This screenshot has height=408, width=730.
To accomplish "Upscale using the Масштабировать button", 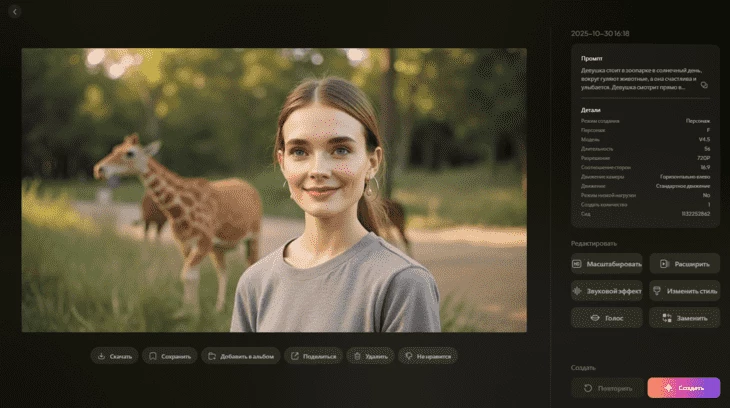I will (606, 264).
